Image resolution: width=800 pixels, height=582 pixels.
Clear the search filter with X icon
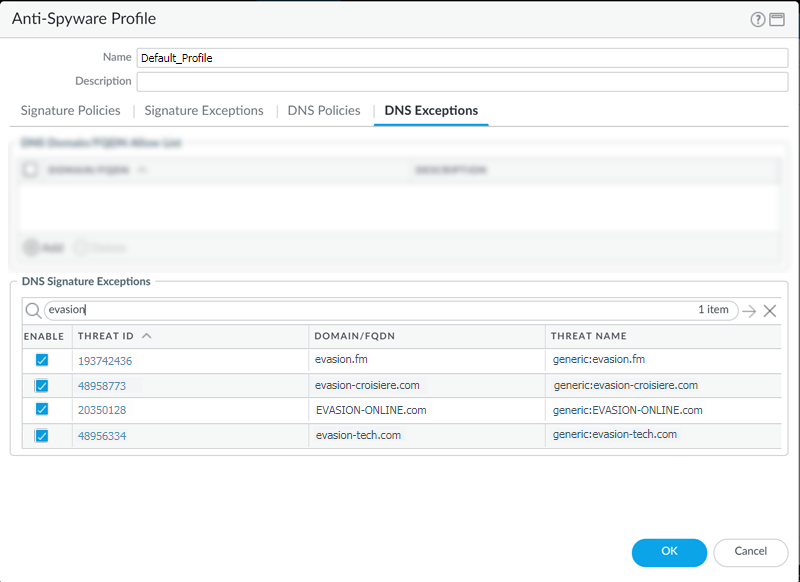coord(770,311)
